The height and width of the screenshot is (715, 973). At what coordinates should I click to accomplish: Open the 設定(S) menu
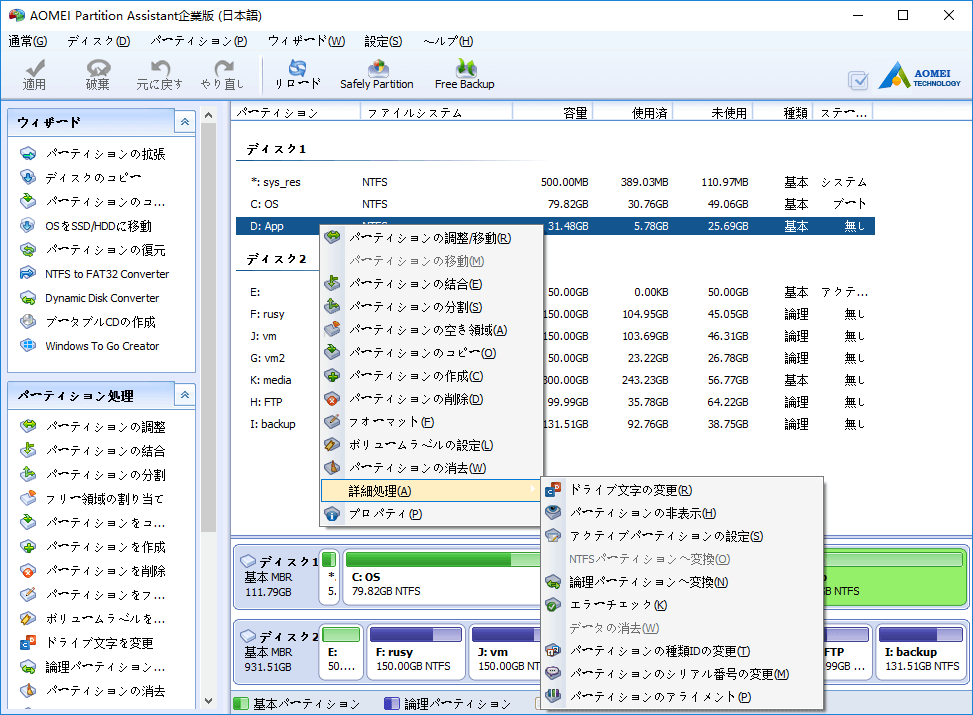click(x=383, y=41)
